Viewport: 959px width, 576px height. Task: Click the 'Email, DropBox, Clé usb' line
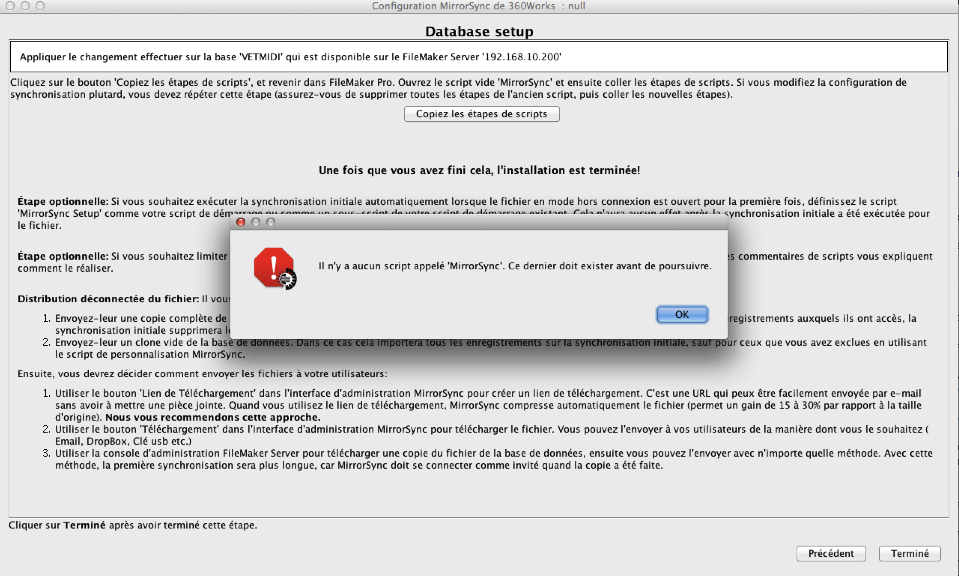click(123, 441)
